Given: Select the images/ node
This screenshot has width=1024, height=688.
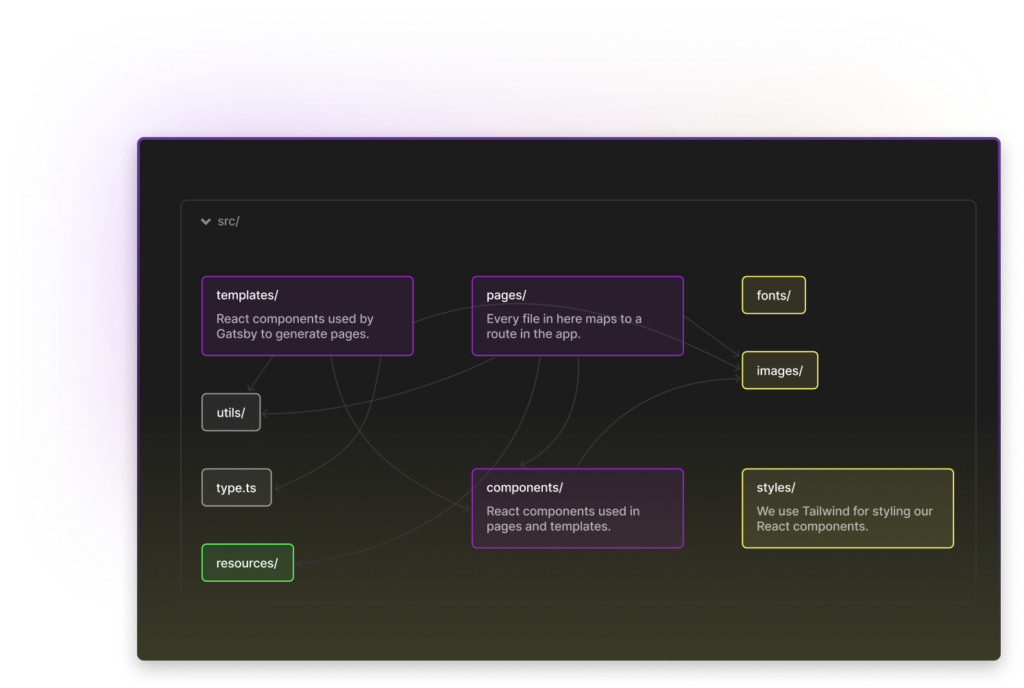Looking at the screenshot, I should point(780,370).
